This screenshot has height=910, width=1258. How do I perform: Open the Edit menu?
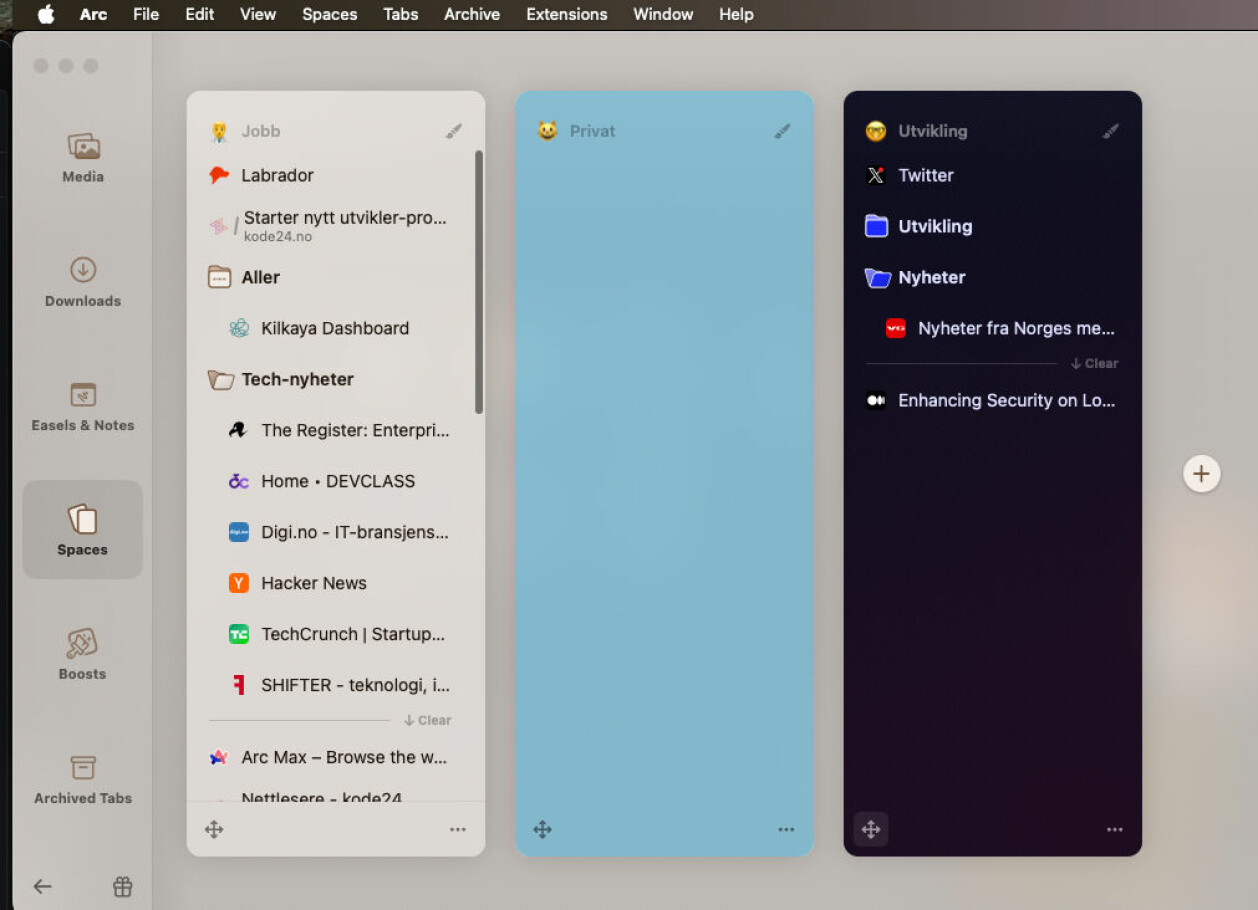pyautogui.click(x=200, y=14)
